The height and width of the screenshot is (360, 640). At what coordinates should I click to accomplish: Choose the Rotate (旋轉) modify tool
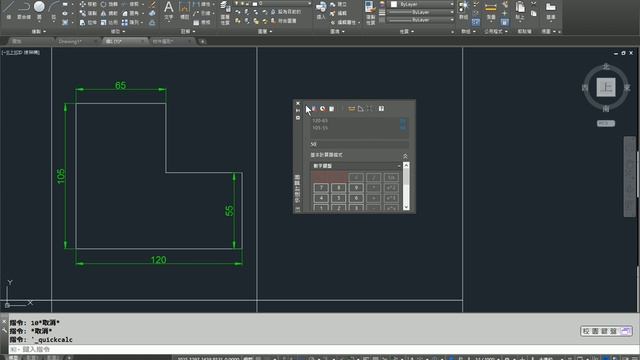[109, 4]
